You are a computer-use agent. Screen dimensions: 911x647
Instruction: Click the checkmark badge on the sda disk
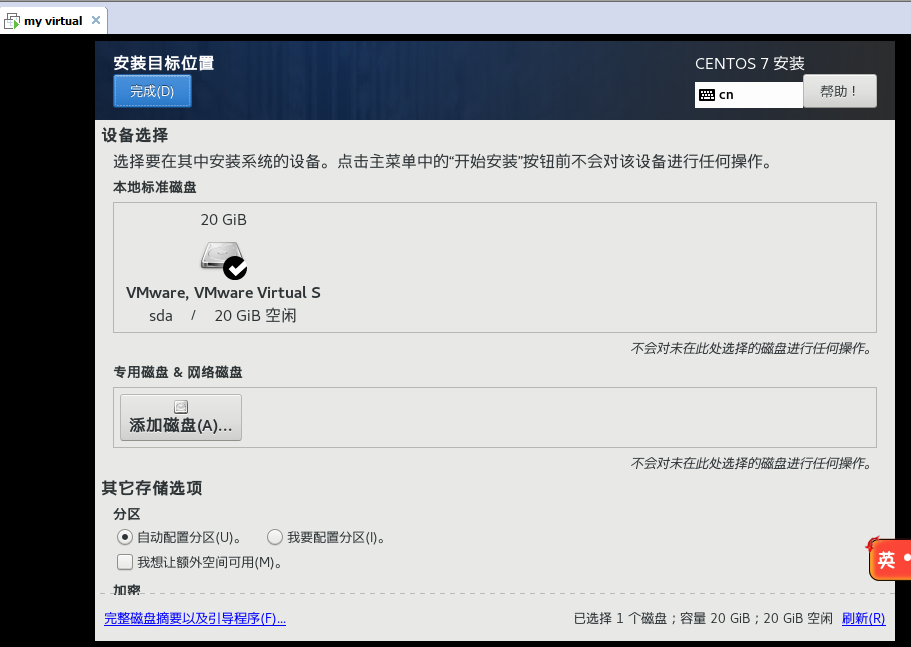235,268
